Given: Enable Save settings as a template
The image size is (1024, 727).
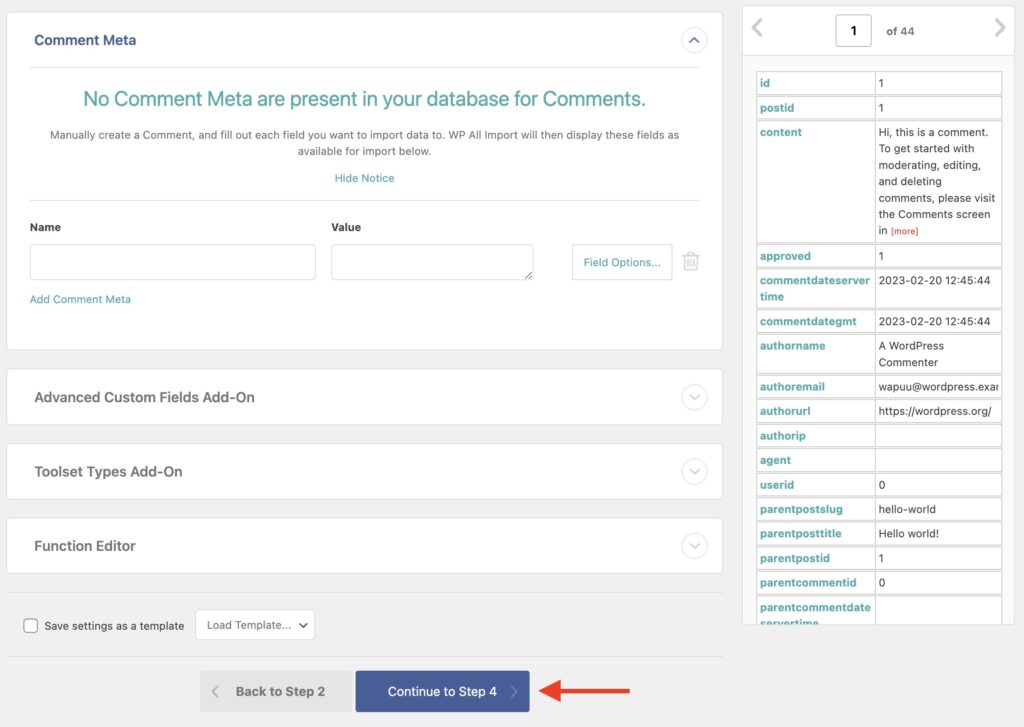Looking at the screenshot, I should 31,625.
